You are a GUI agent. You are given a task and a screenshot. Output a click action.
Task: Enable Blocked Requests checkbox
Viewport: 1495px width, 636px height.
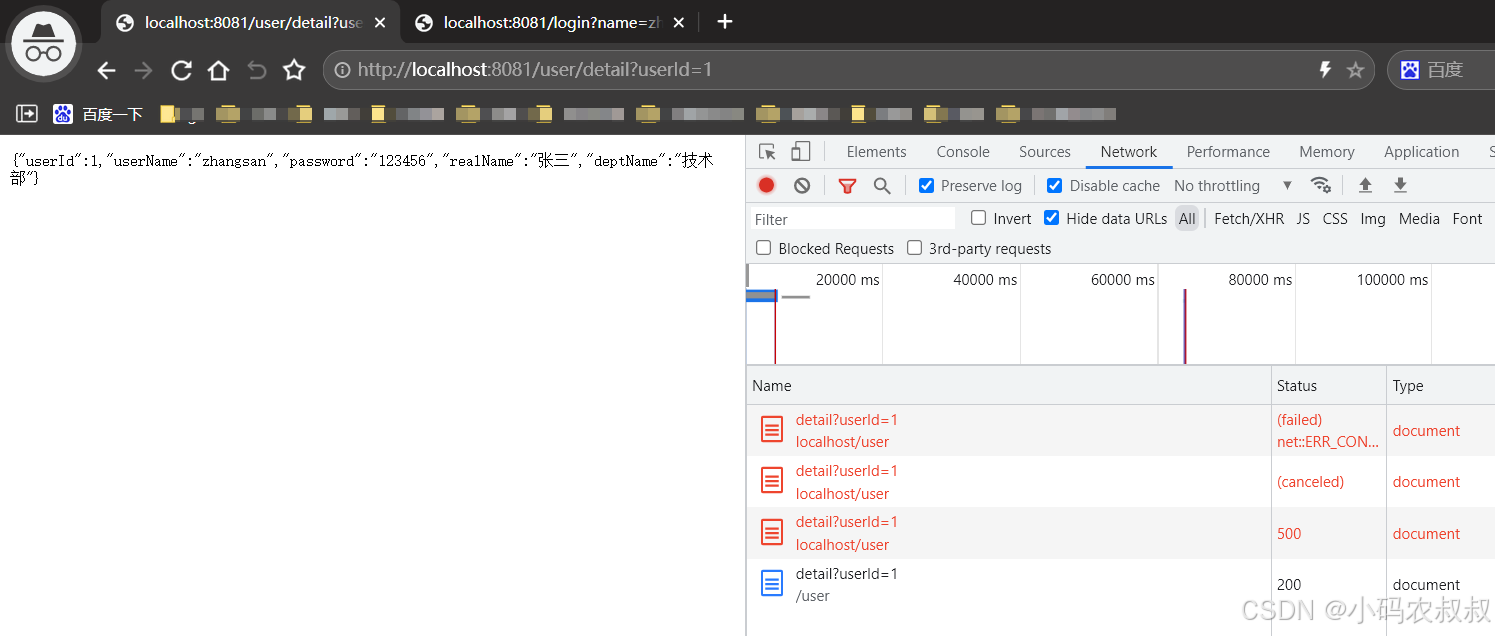(x=764, y=248)
